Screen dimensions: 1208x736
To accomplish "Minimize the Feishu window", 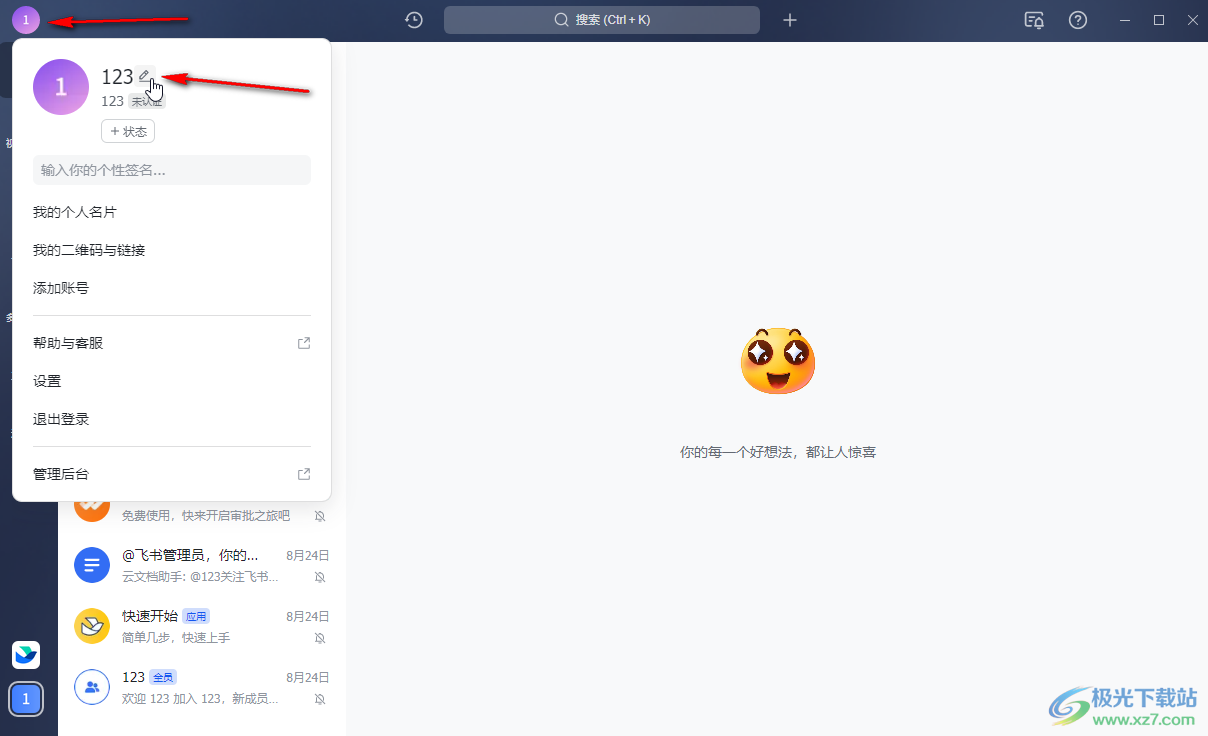I will click(1125, 20).
